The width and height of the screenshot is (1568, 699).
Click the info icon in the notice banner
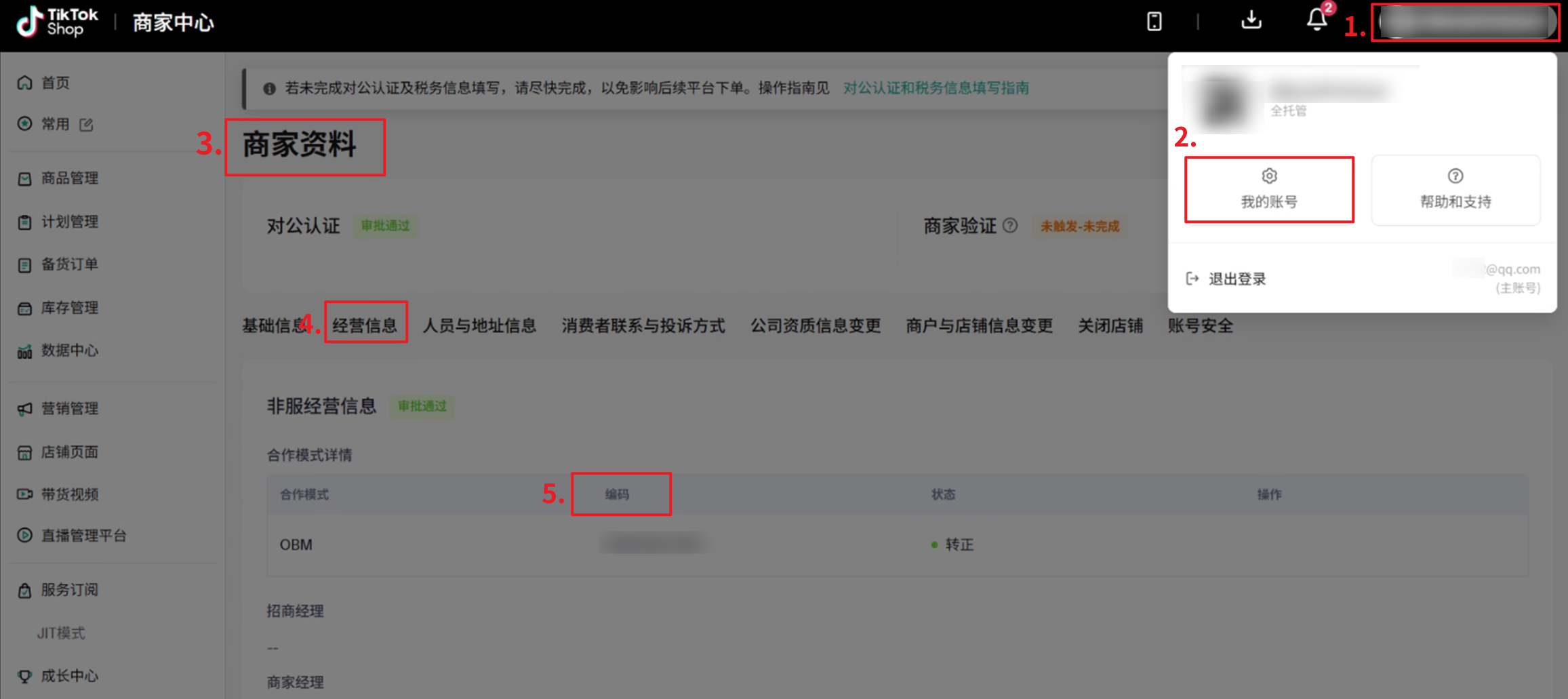click(x=269, y=88)
